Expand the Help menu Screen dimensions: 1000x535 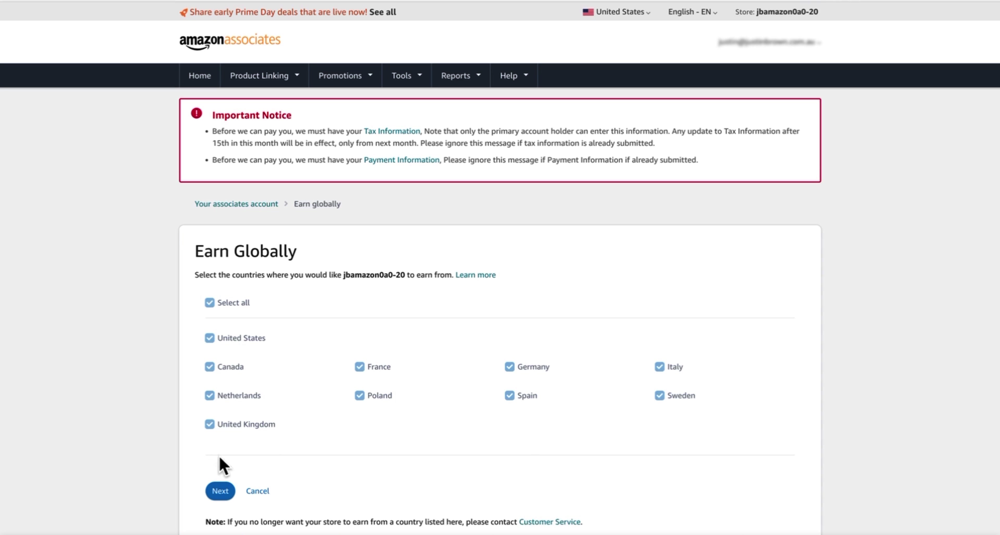[513, 75]
